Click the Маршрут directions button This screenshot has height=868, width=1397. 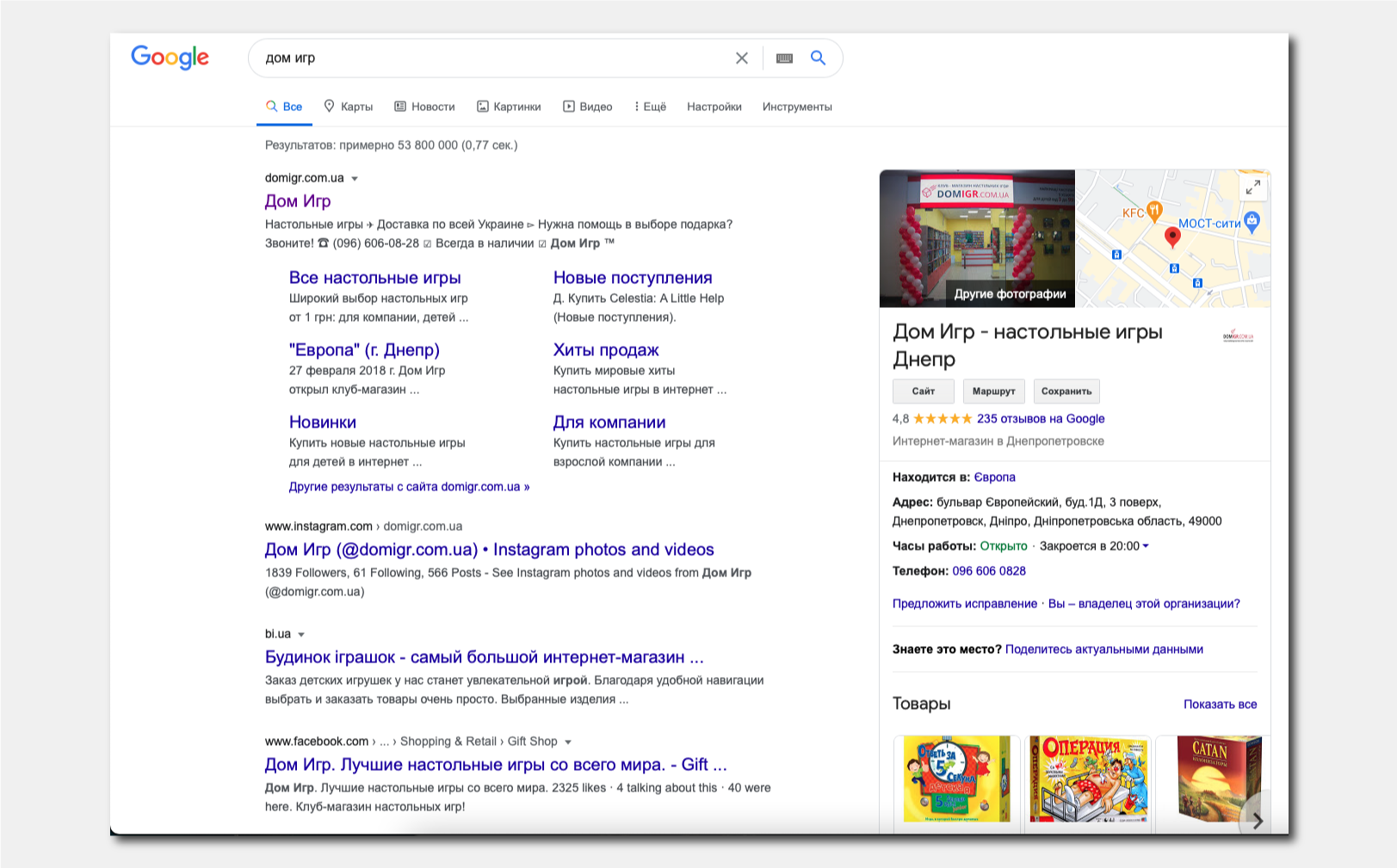pos(994,391)
